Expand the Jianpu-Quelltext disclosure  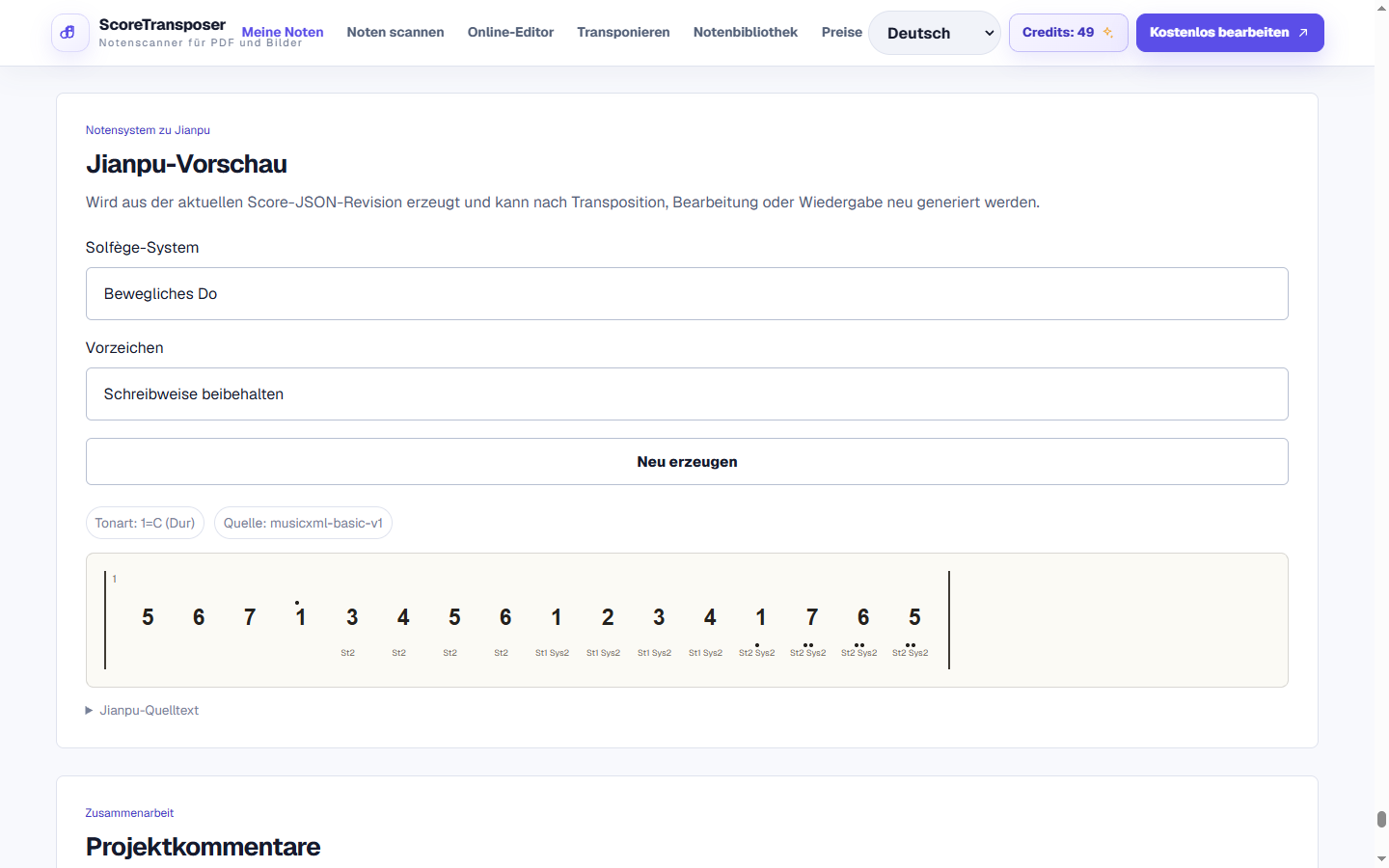(142, 710)
